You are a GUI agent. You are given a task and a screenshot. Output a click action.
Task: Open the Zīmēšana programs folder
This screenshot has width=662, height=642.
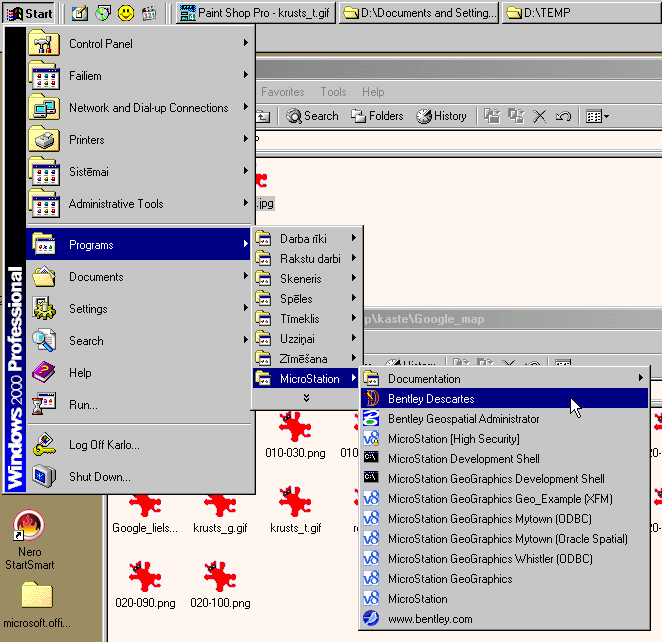(307, 359)
